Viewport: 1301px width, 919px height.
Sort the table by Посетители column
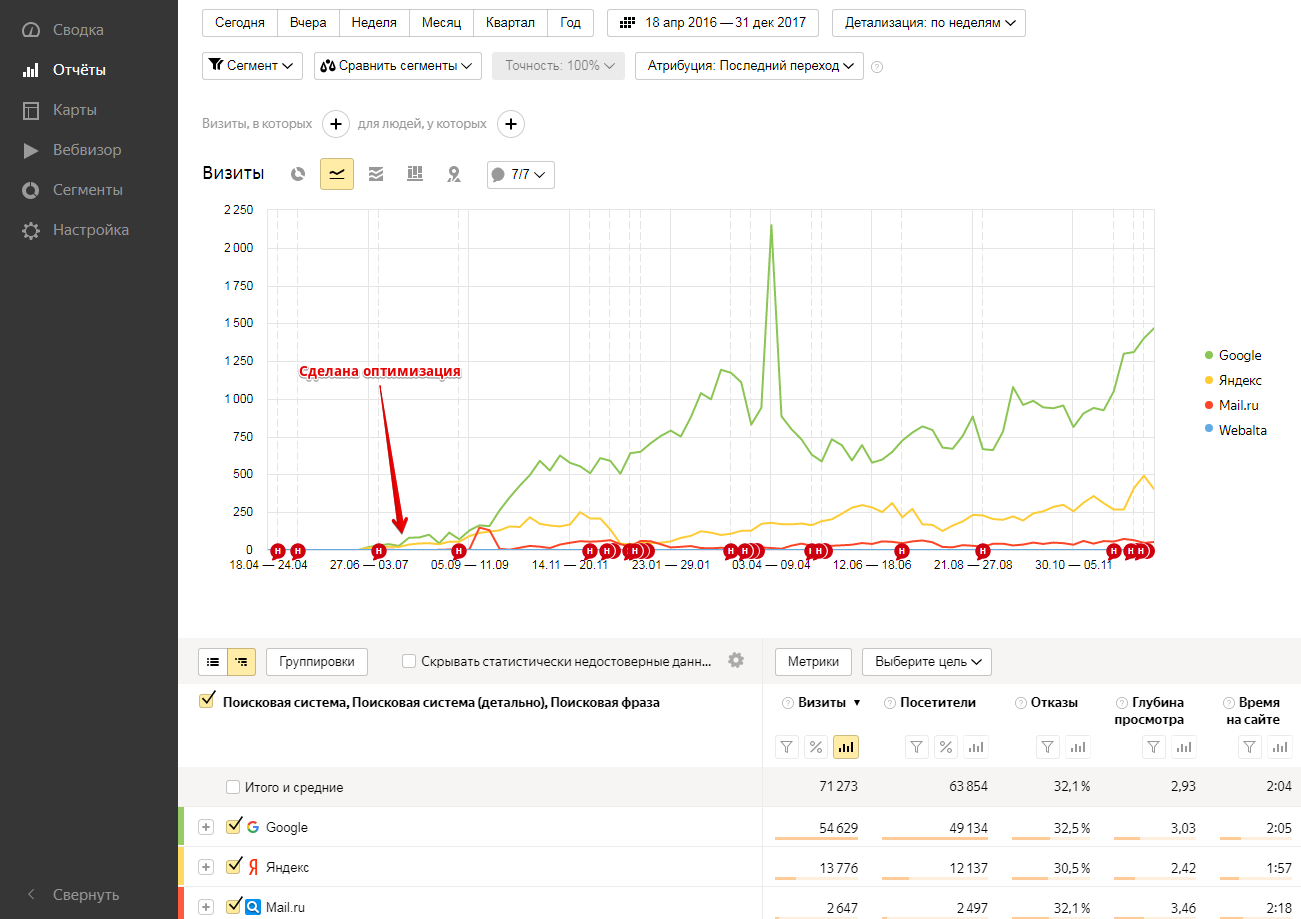938,702
